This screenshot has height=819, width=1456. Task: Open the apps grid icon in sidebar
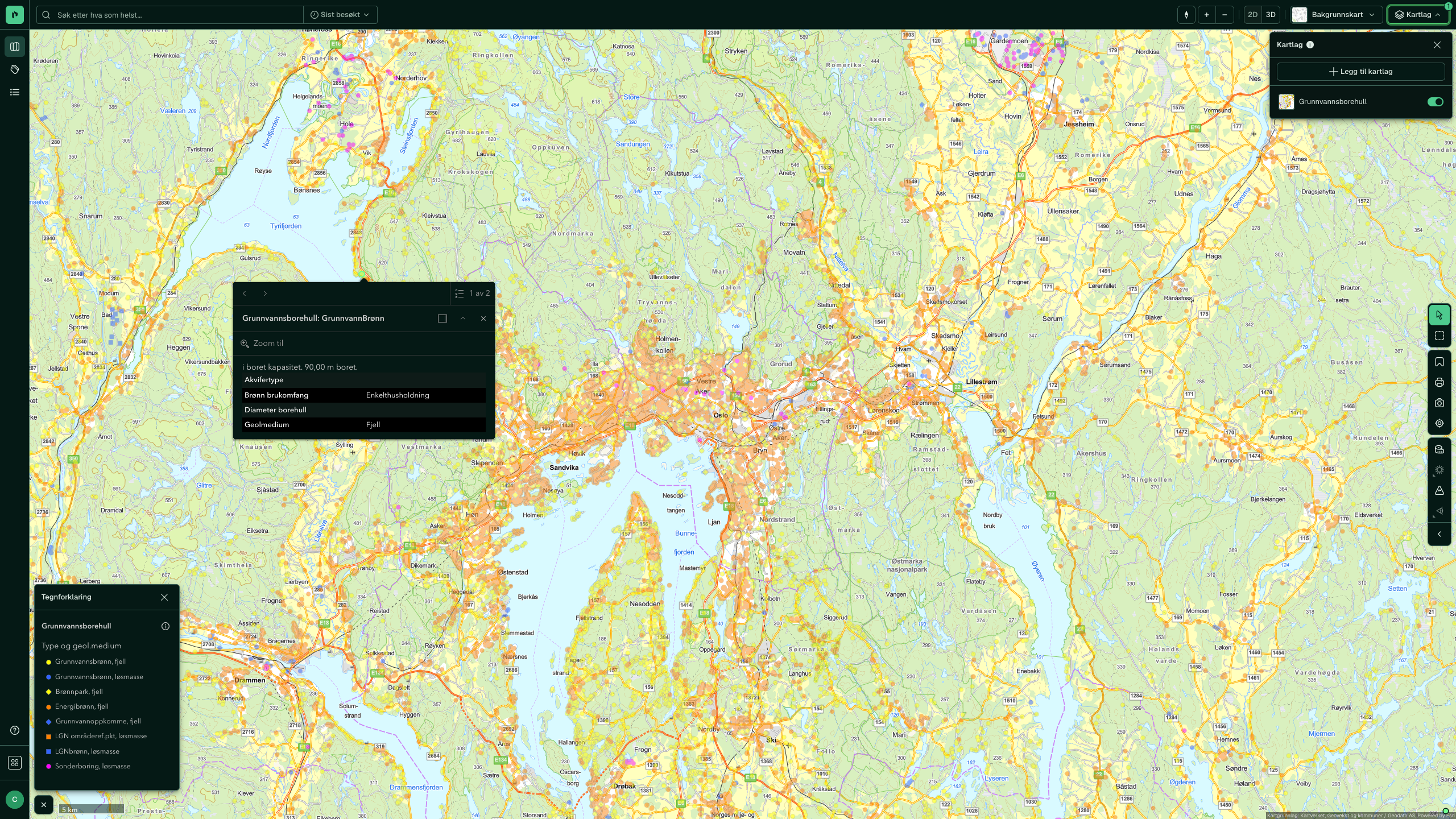tap(15, 763)
